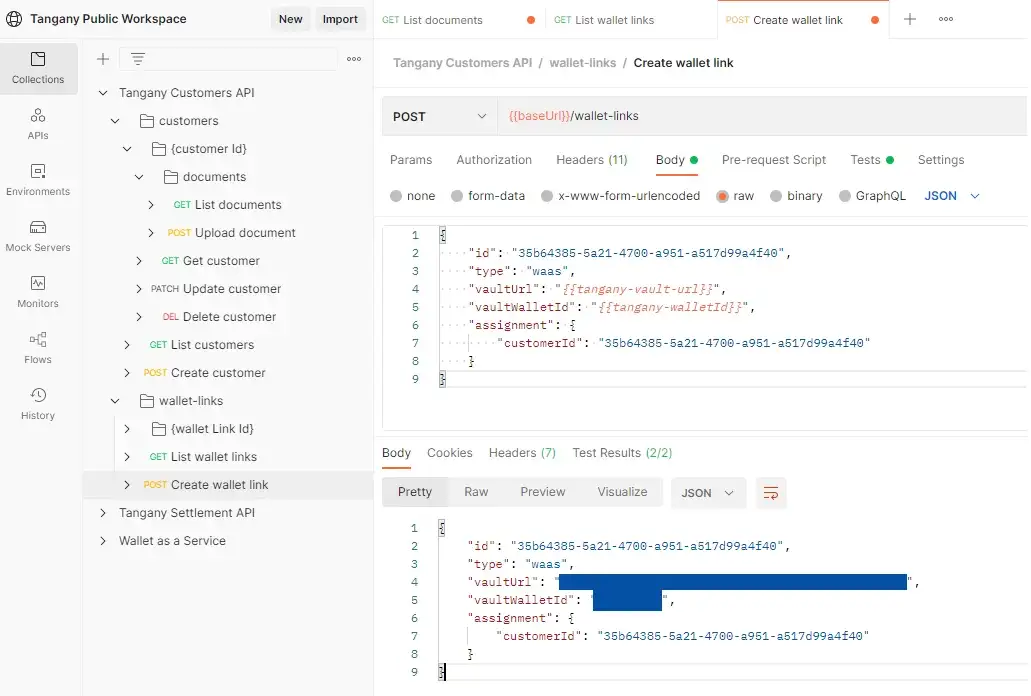This screenshot has height=696, width=1031.
Task: Open the Flows sidebar panel
Action: (x=38, y=348)
